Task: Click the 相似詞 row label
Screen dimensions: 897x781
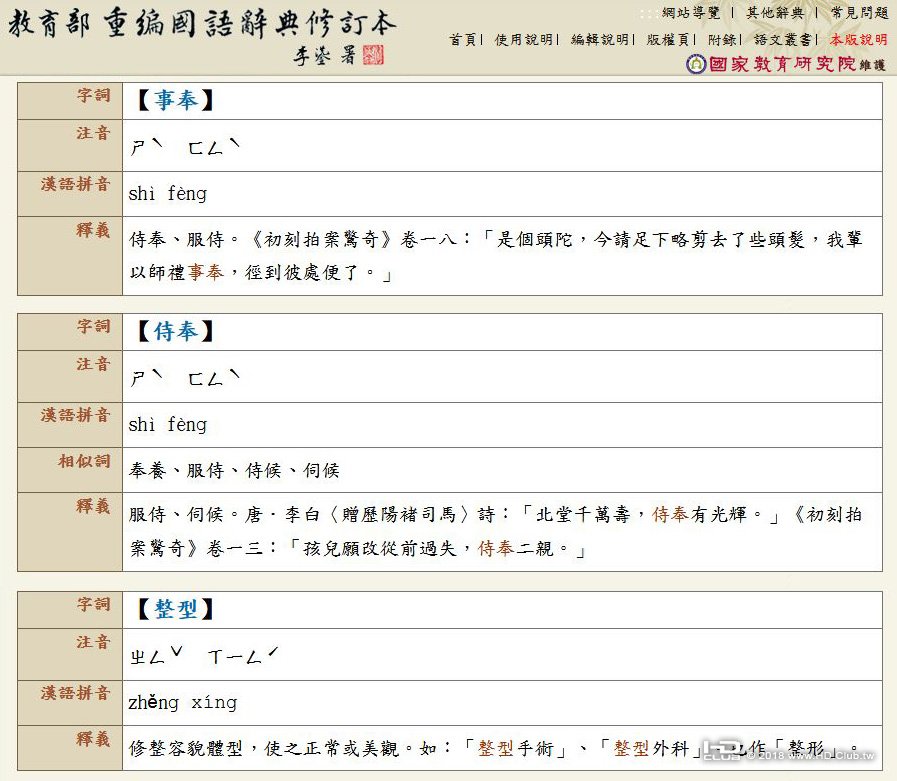Action: tap(84, 461)
